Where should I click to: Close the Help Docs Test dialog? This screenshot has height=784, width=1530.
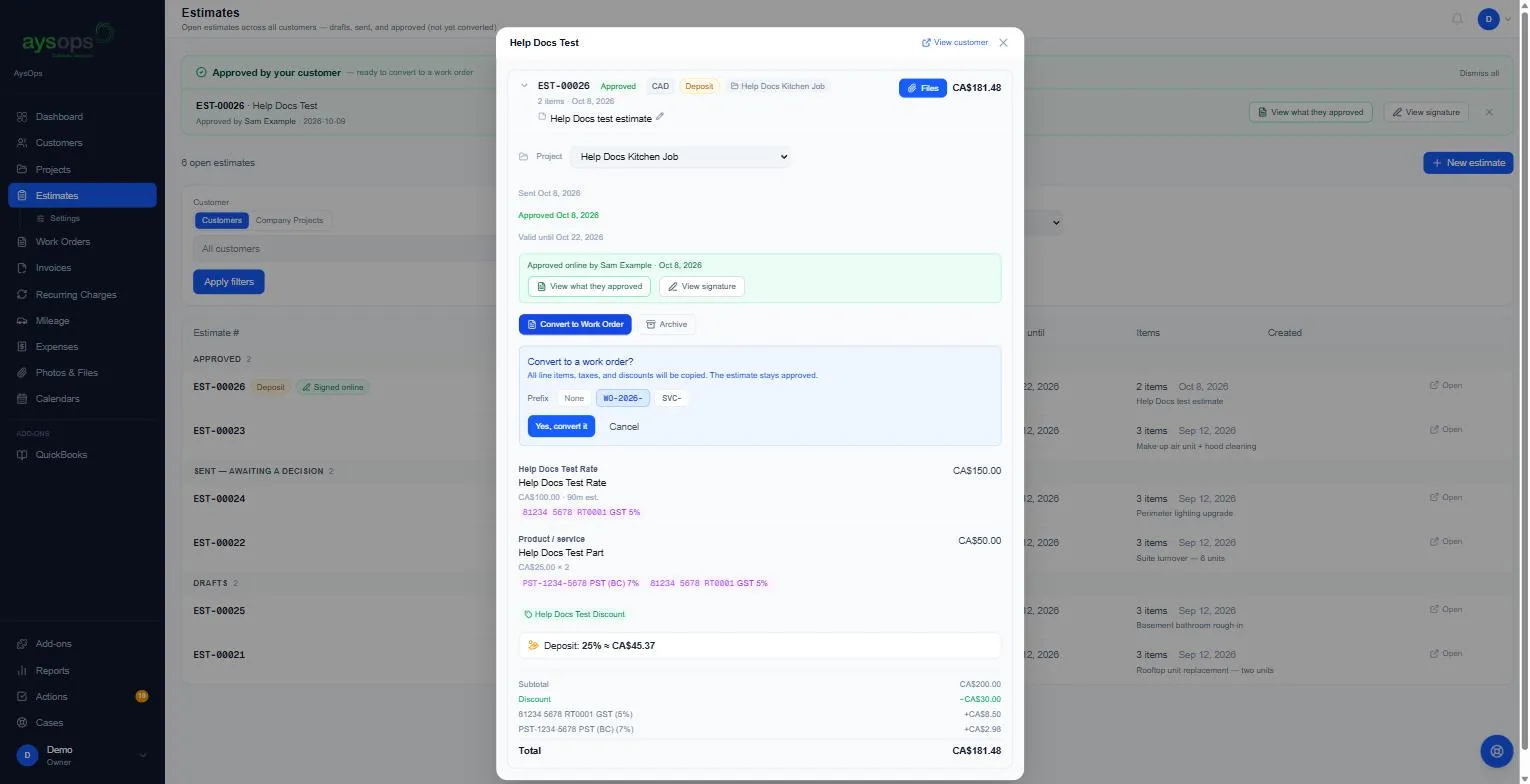(1004, 43)
